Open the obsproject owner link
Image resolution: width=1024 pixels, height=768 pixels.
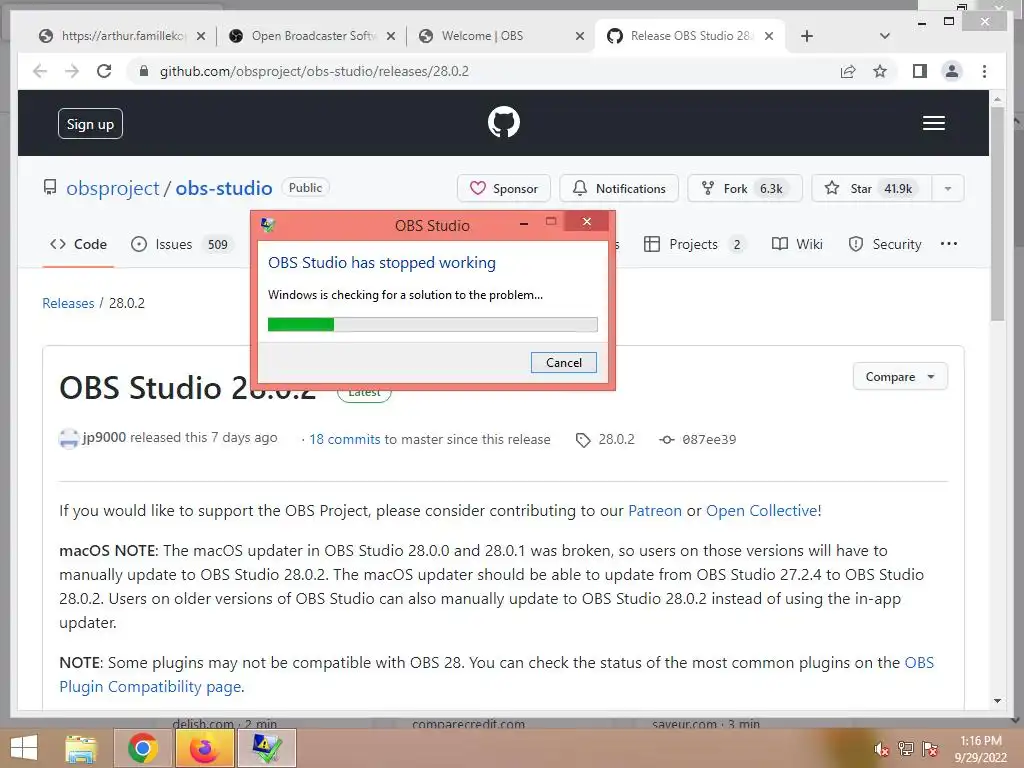112,188
